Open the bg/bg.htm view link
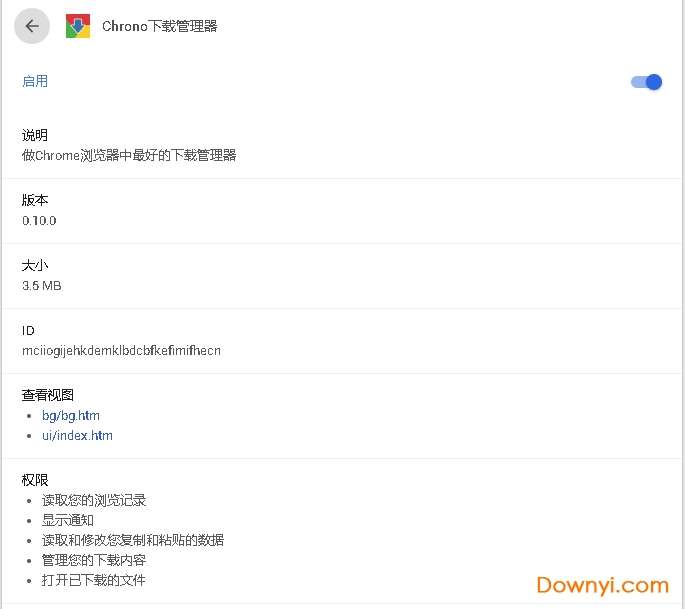This screenshot has height=609, width=685. pyautogui.click(x=71, y=415)
